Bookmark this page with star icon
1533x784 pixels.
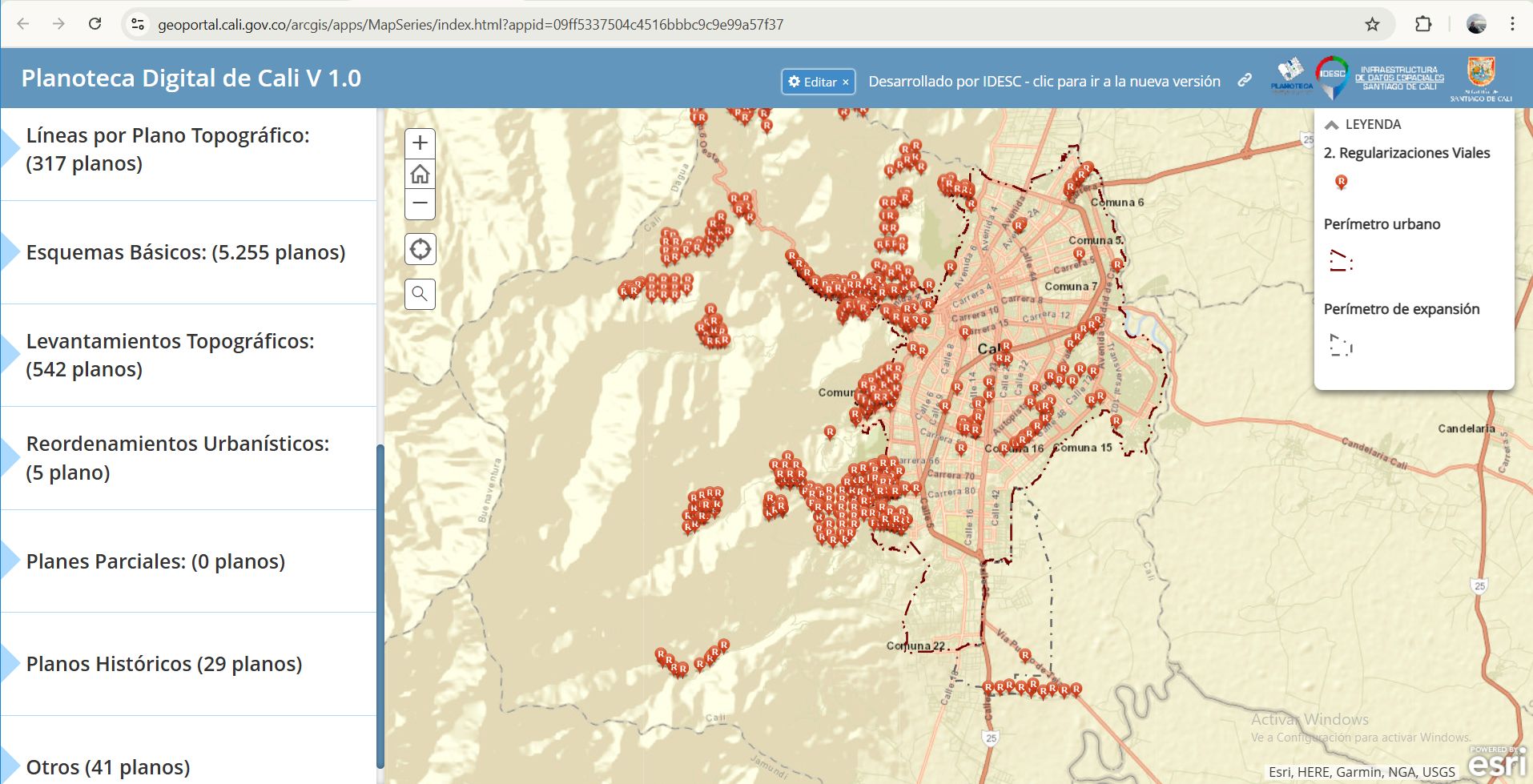pos(1372,24)
